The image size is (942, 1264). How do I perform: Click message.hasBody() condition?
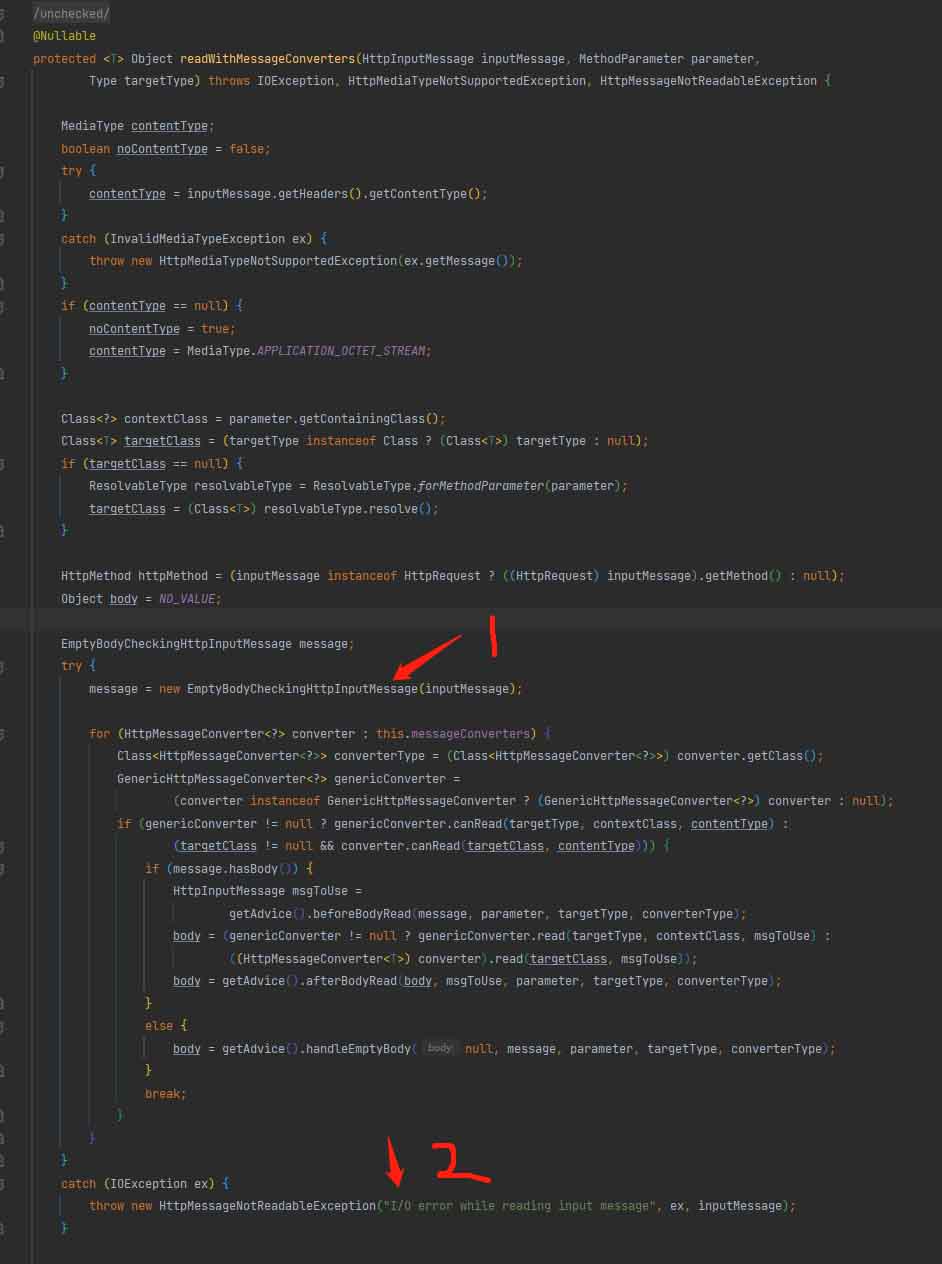tap(232, 869)
